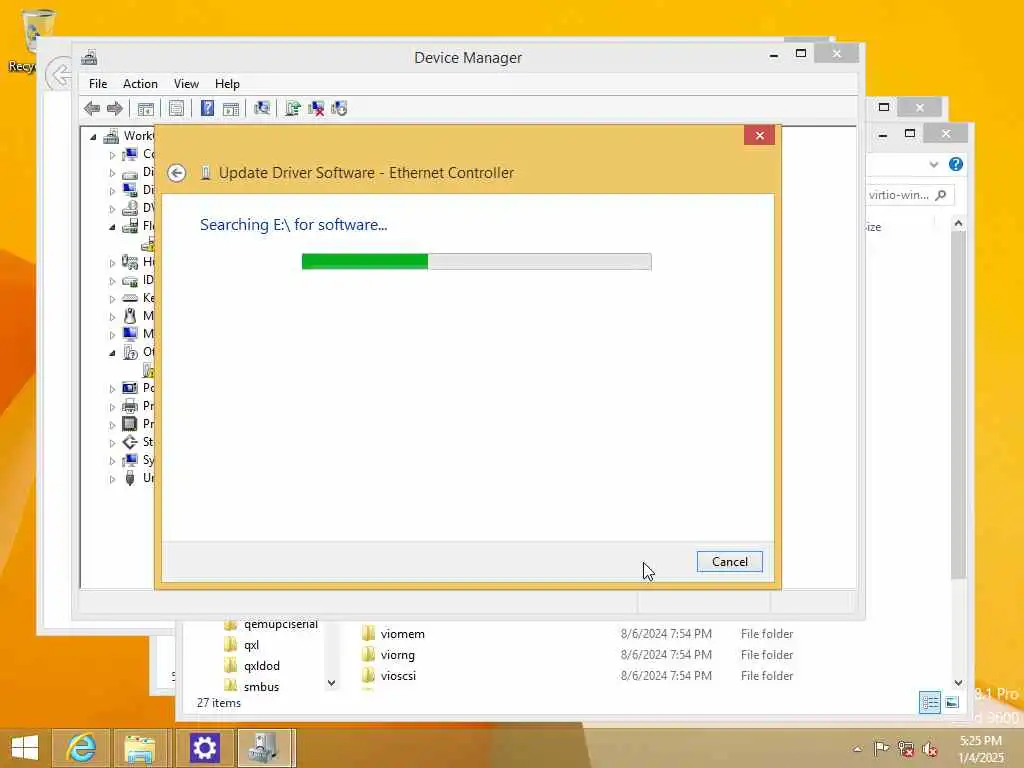Click the network icon in system tray
Screen dimensions: 1024x768
(905, 749)
